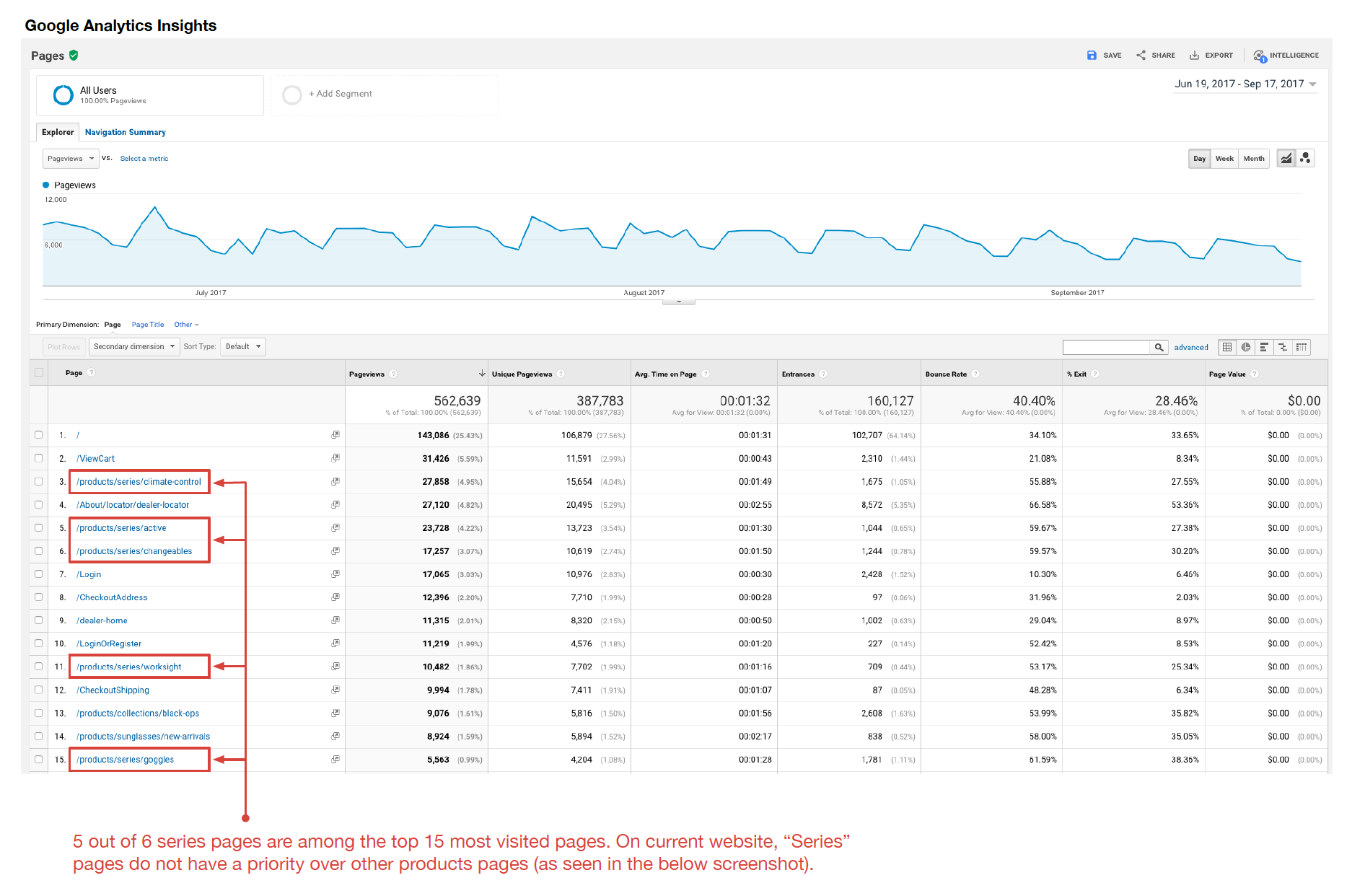Screen dimensions: 1365x896
Task: Check the box for /CheckoutAddress row
Action: [39, 597]
